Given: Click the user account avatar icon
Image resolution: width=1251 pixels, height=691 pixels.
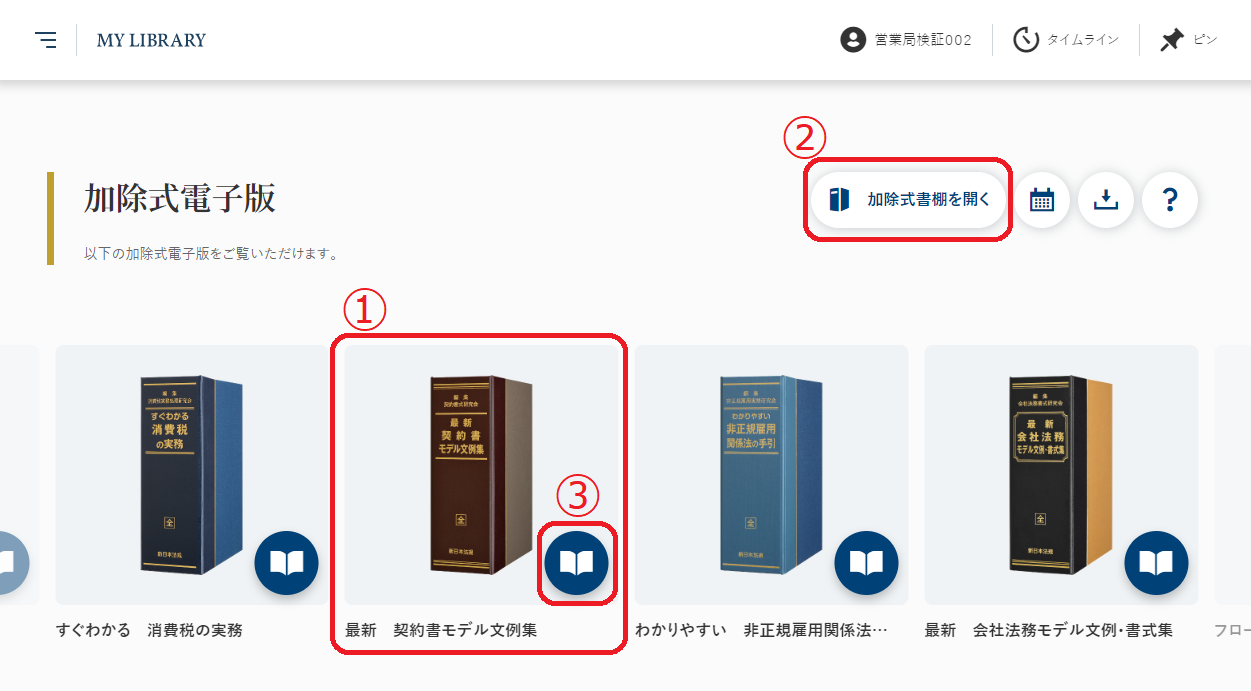Looking at the screenshot, I should click(x=853, y=40).
